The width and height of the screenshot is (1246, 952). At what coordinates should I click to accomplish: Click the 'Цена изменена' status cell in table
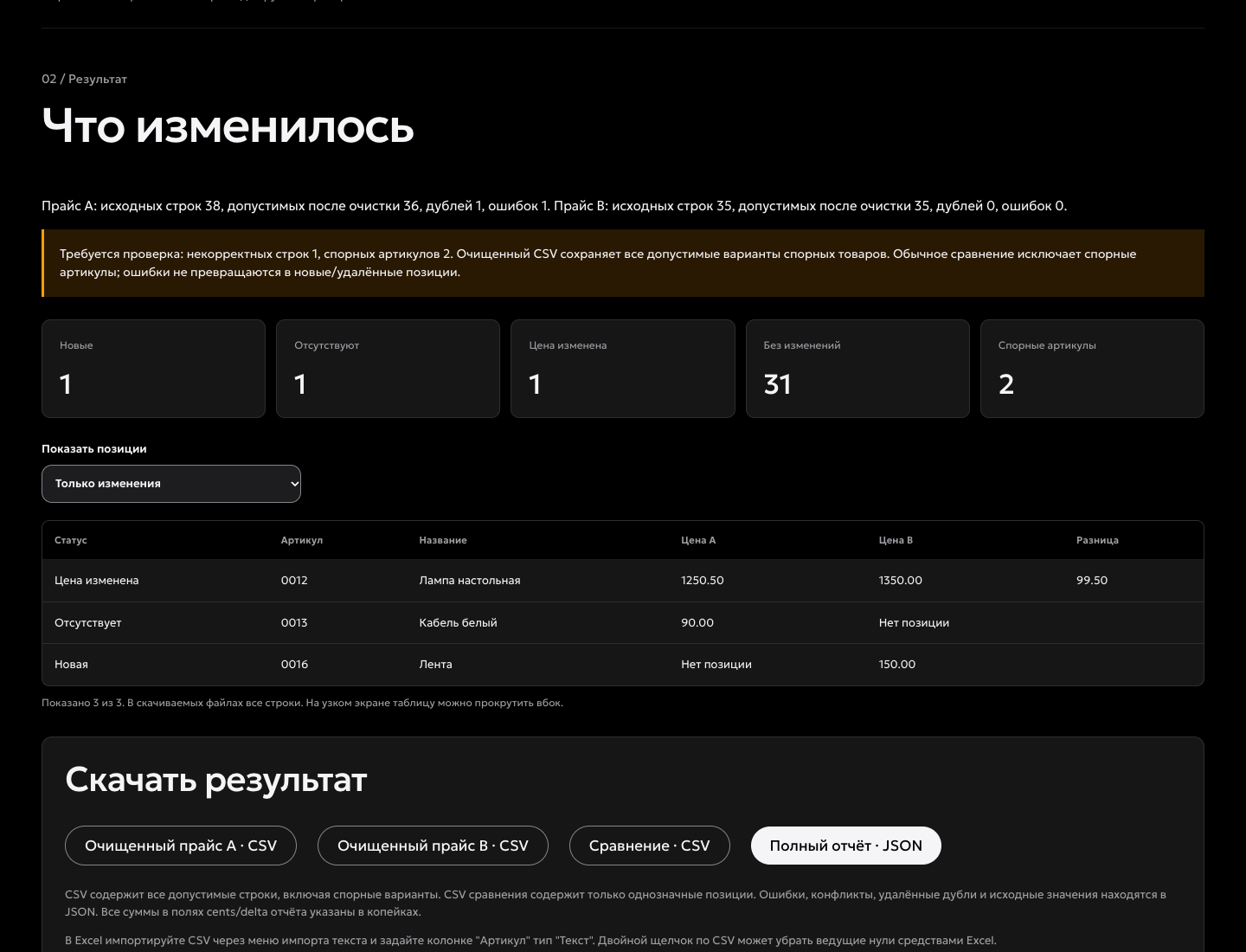click(x=97, y=581)
